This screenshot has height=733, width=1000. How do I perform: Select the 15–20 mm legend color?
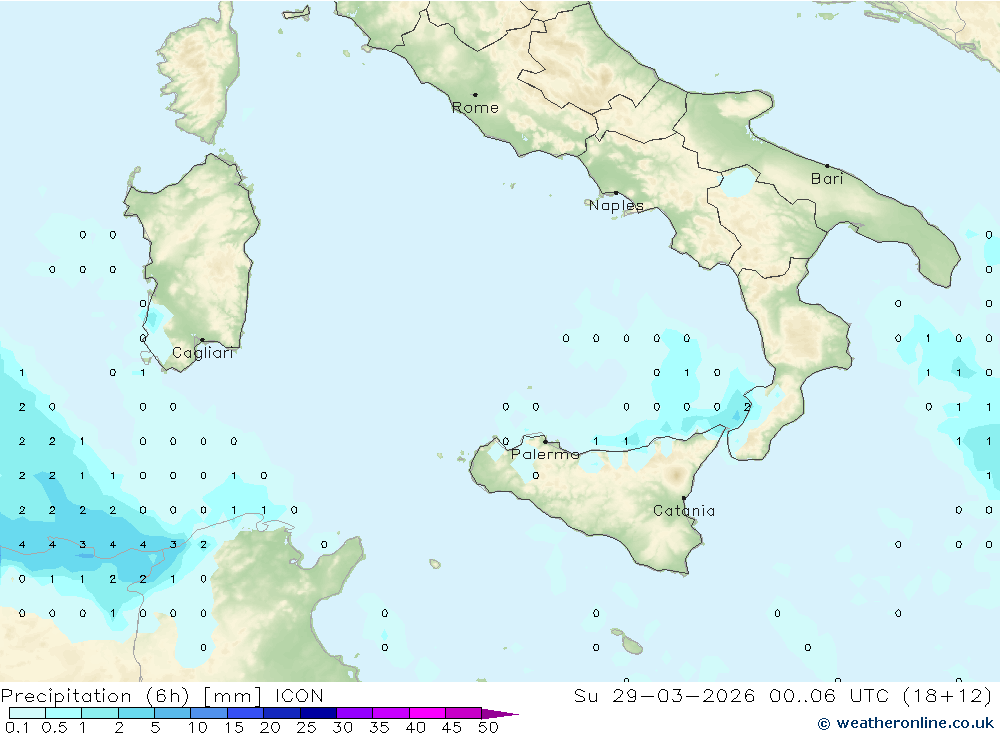[x=246, y=713]
